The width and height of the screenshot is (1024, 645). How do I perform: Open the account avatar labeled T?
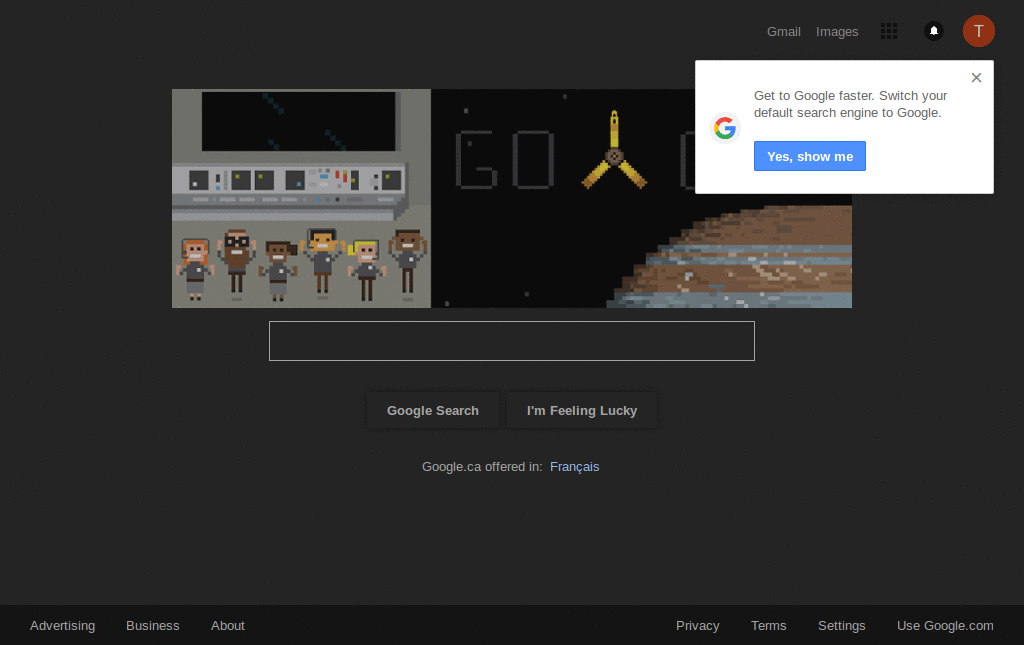pos(978,31)
